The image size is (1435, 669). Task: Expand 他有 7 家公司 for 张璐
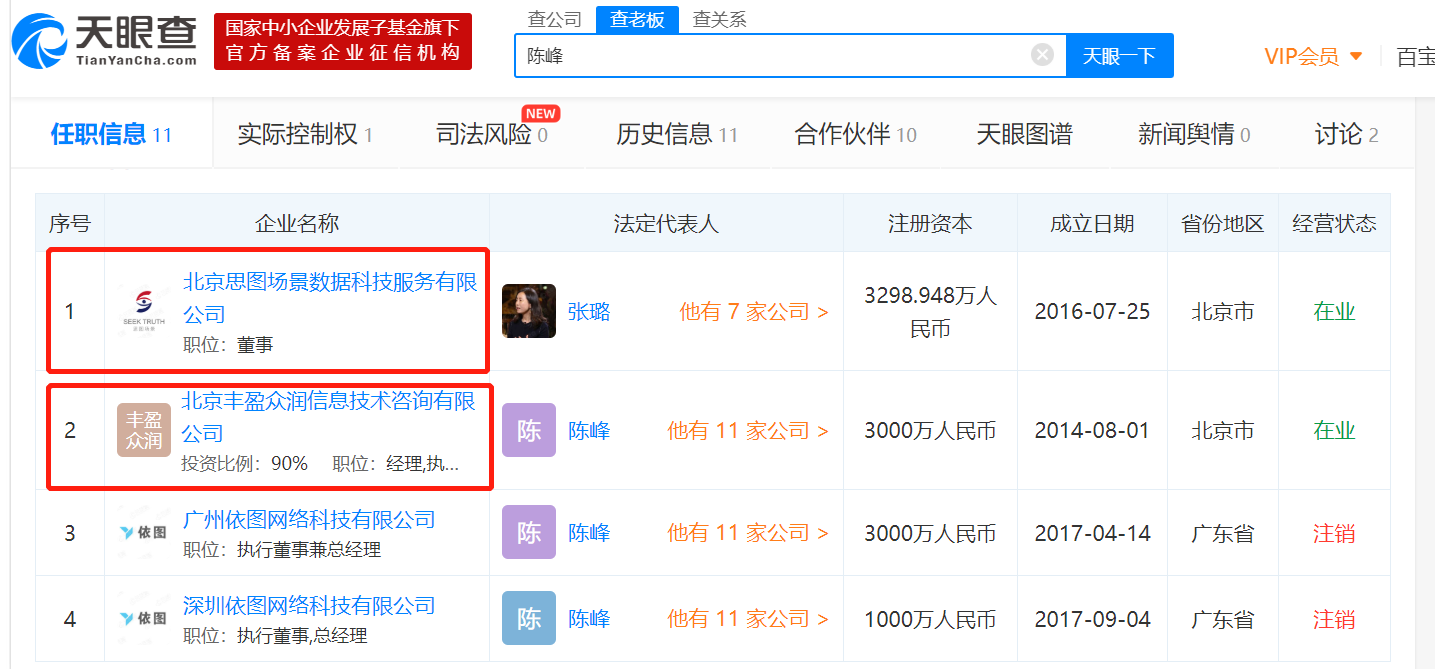point(754,312)
